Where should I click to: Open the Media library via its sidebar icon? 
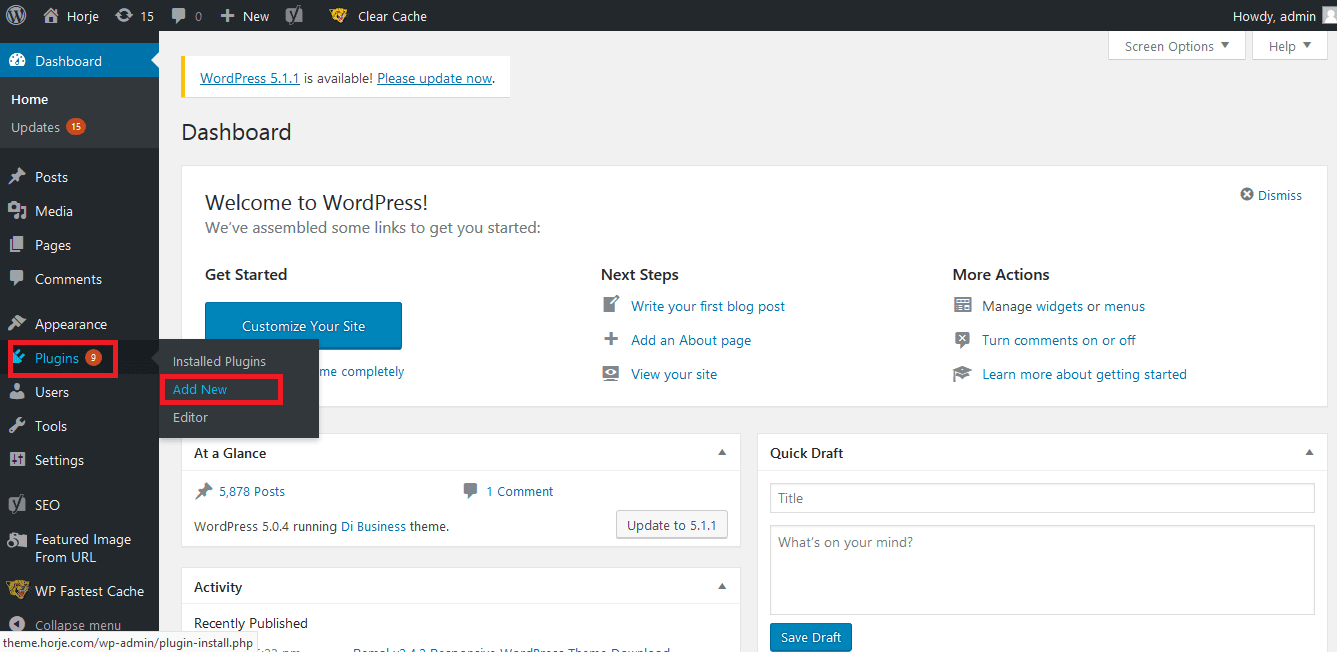tap(19, 210)
